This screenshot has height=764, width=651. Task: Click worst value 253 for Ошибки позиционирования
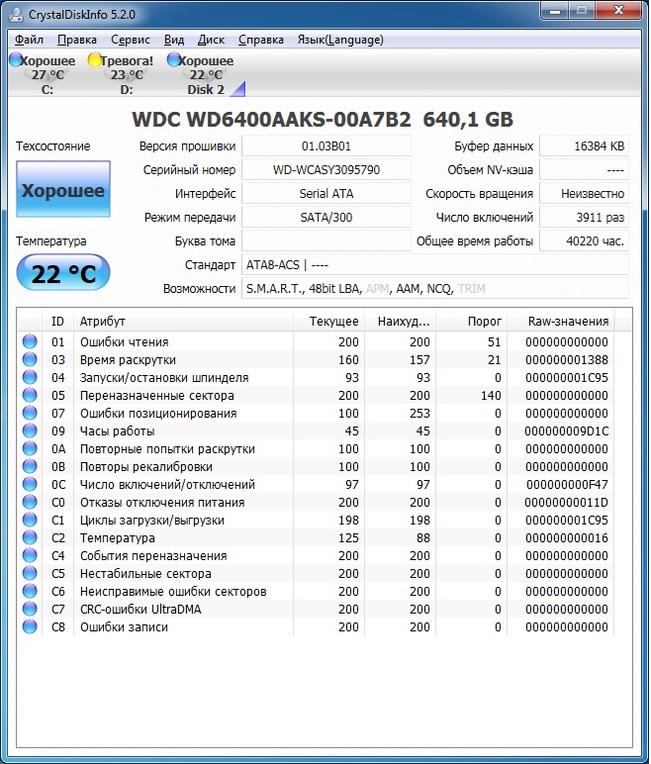[420, 413]
